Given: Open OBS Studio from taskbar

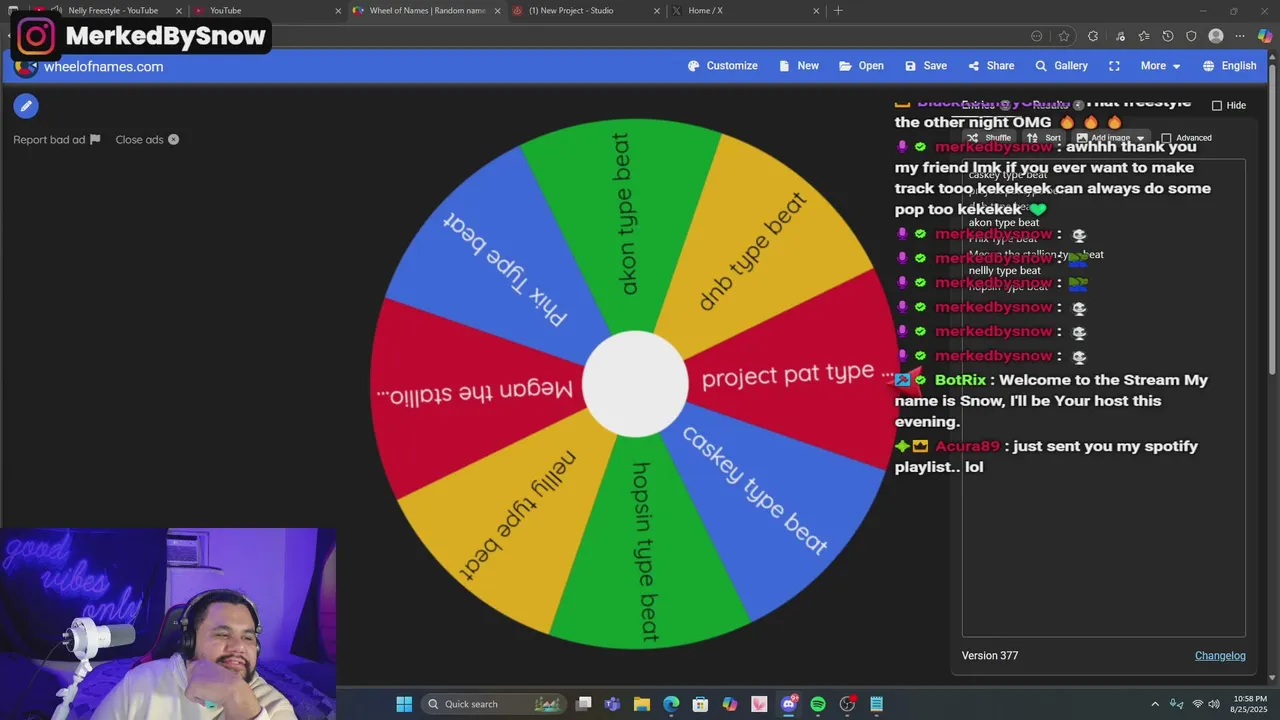Looking at the screenshot, I should point(848,704).
